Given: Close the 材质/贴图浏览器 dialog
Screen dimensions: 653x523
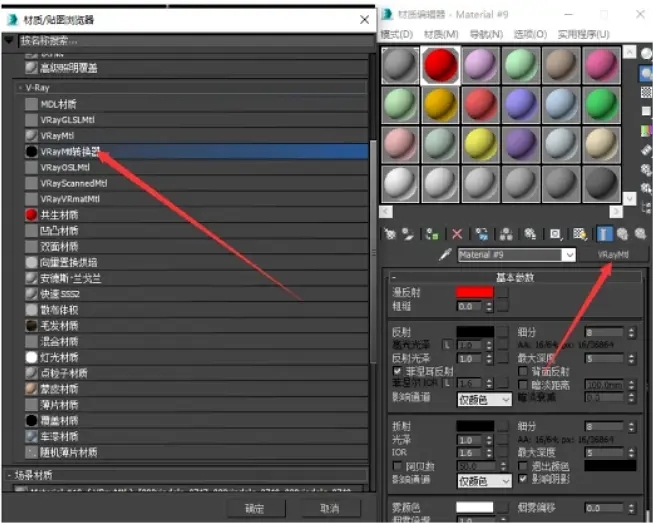Looking at the screenshot, I should 364,20.
